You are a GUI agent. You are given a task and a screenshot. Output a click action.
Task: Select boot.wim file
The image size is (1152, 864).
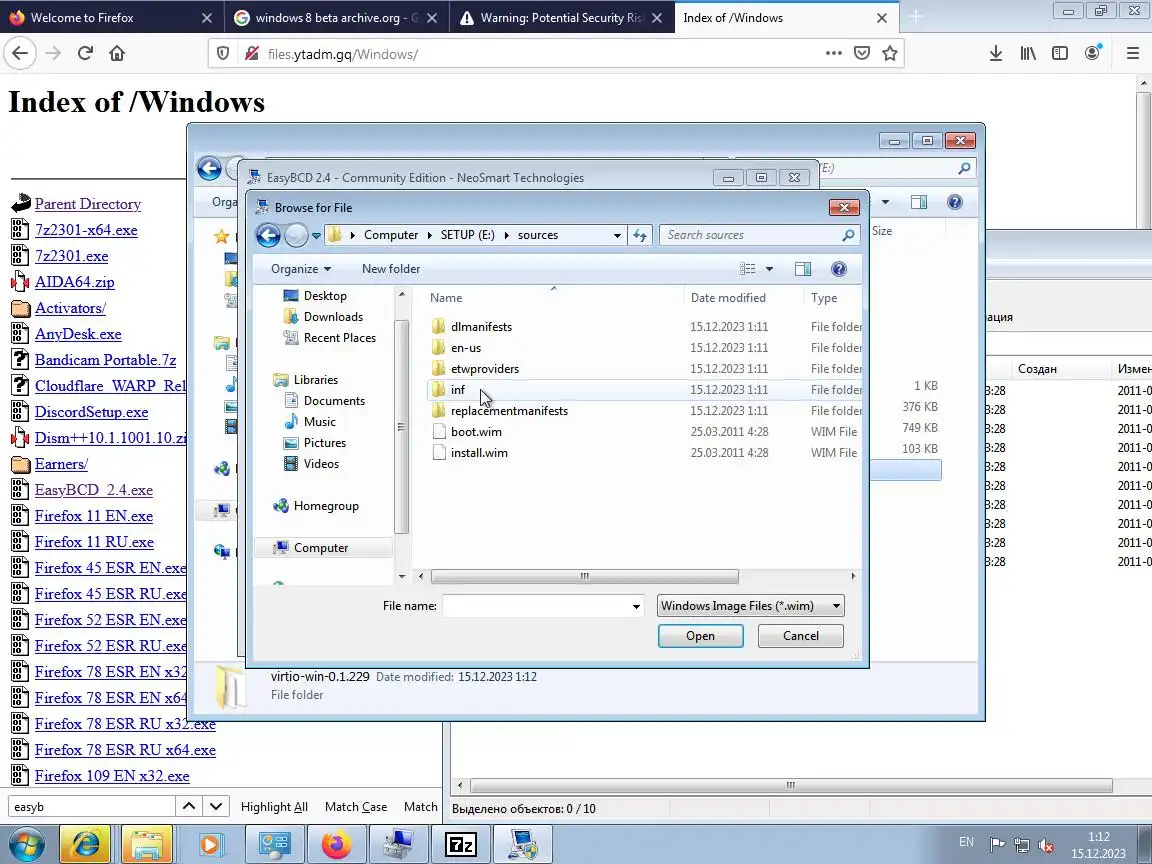pos(476,432)
